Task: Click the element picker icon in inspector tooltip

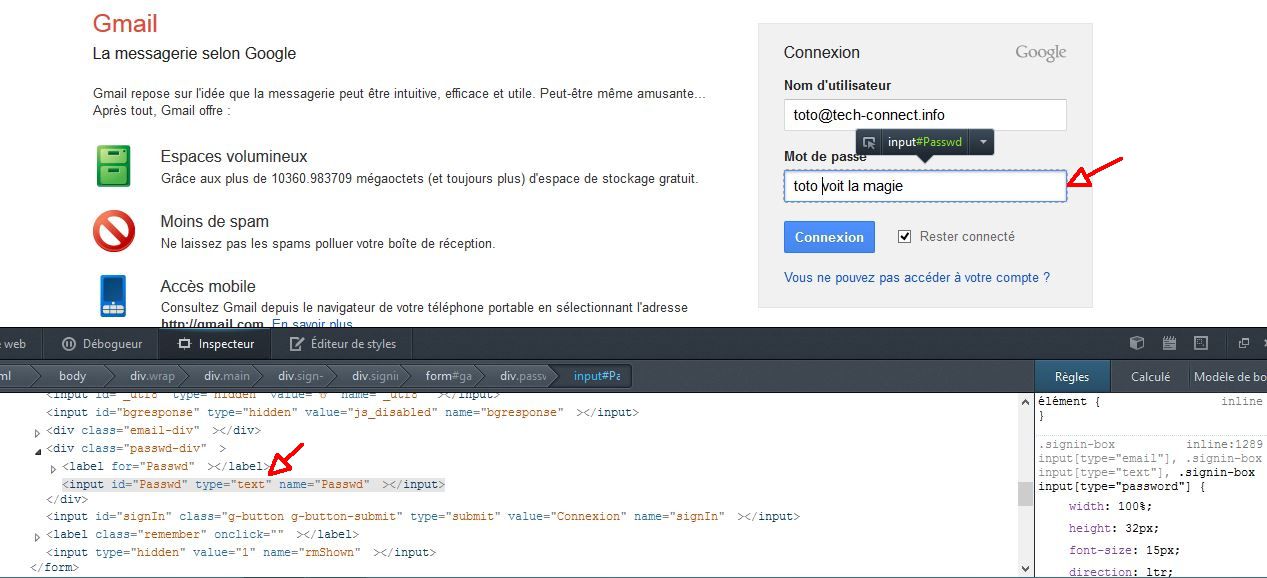Action: tap(869, 143)
